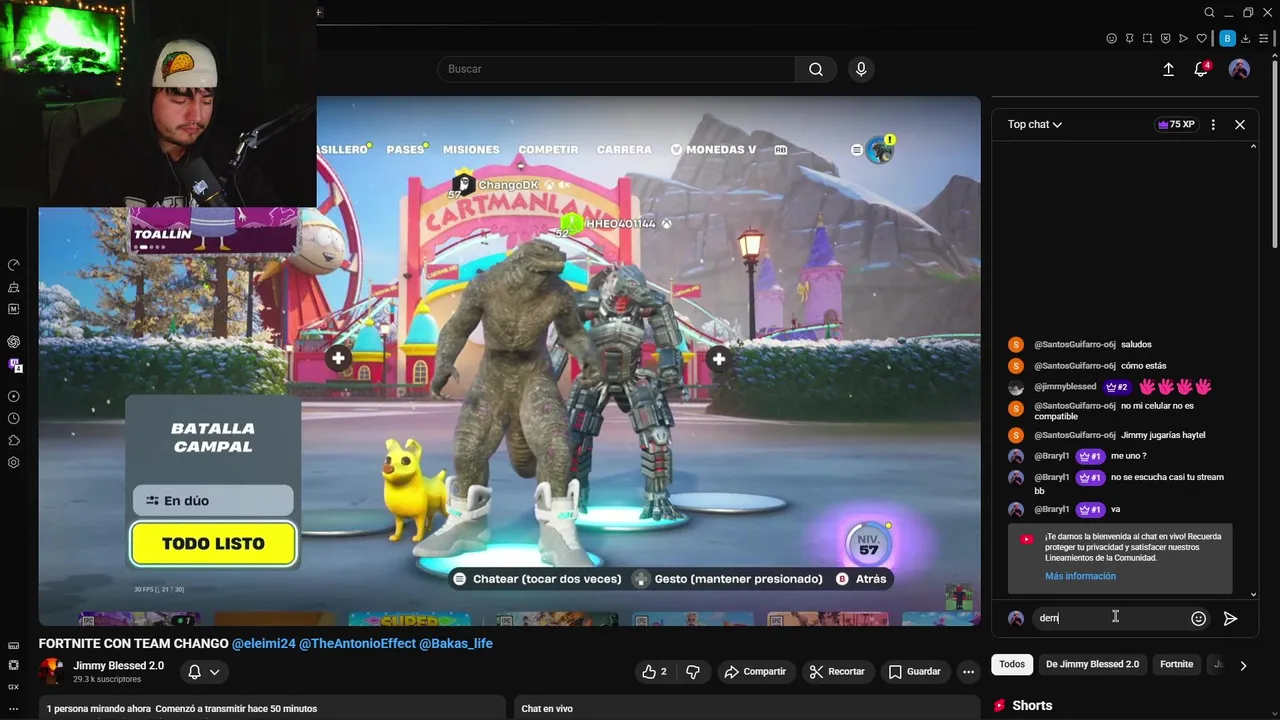Click the video title FORTNITE CON TEAM CHANGO

tap(134, 644)
